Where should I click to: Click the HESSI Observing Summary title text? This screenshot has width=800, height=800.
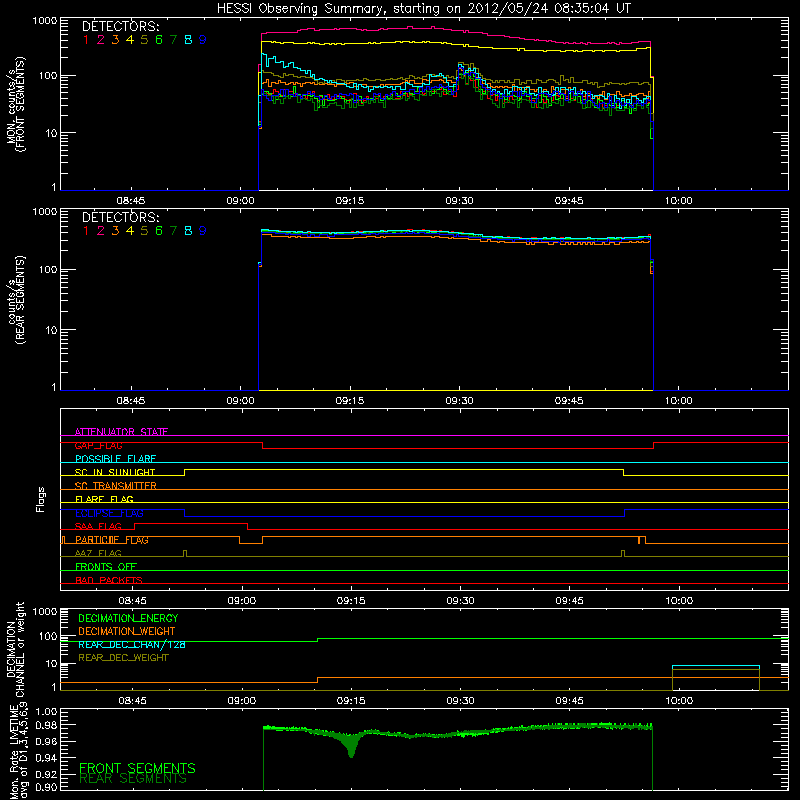(424, 9)
